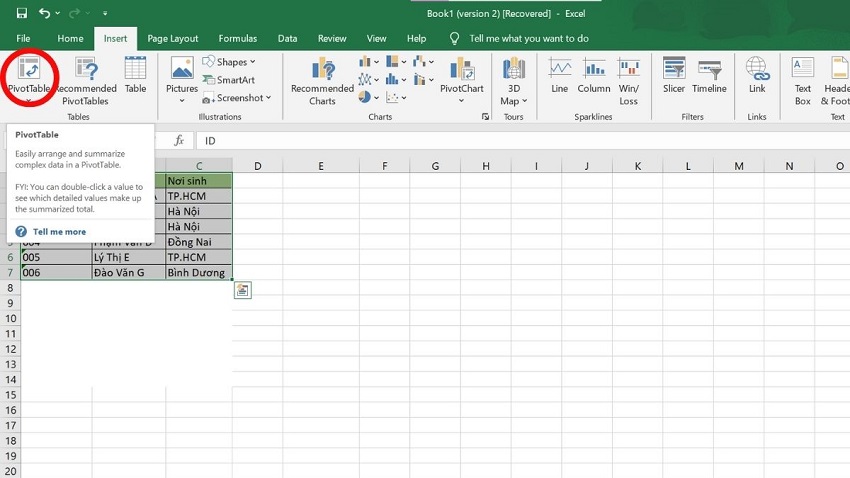Click the PivotTable icon
Screen dimensions: 850x478
click(29, 71)
